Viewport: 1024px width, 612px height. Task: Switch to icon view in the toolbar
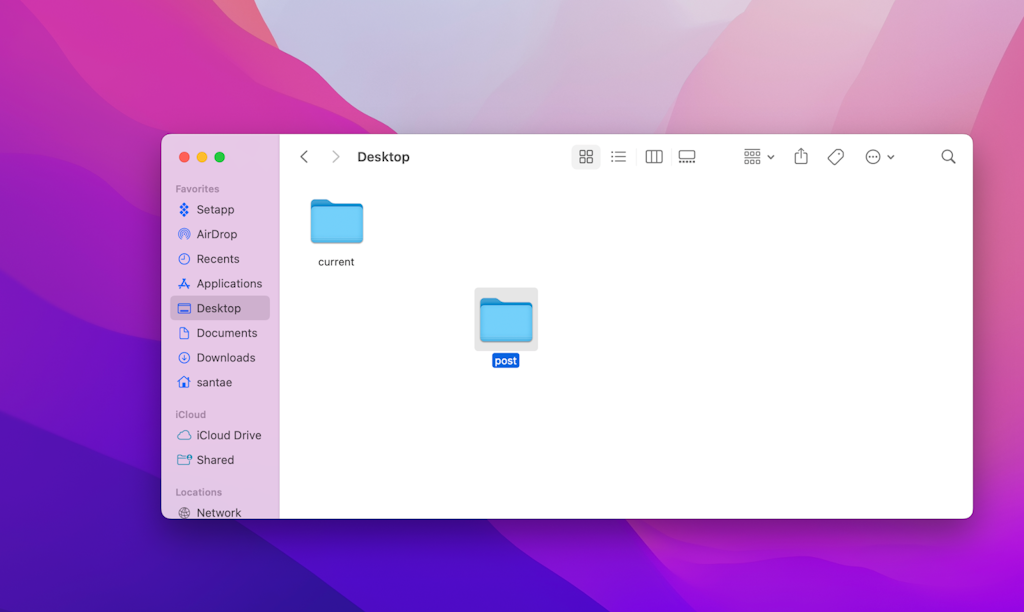(x=586, y=157)
